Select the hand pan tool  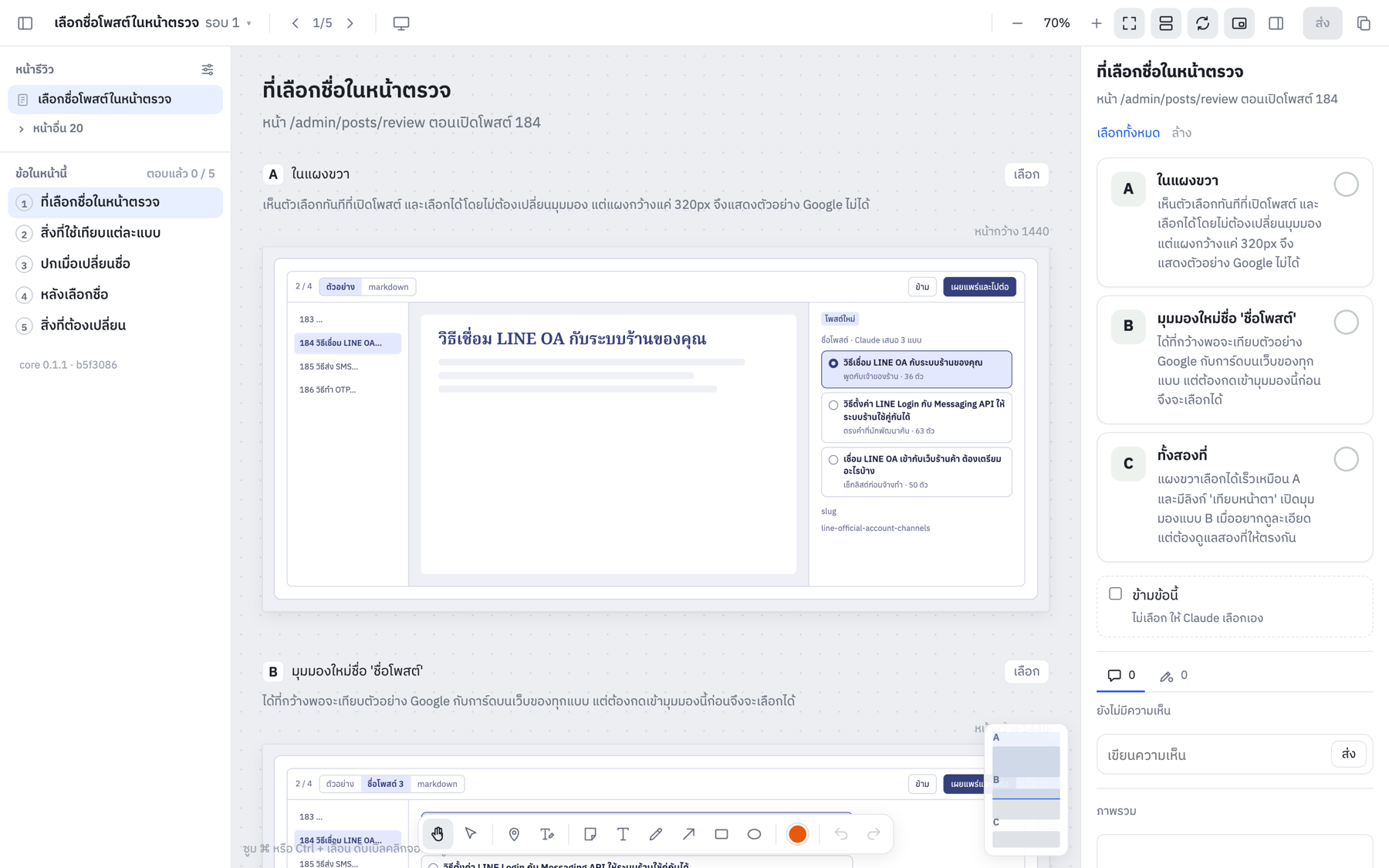438,834
